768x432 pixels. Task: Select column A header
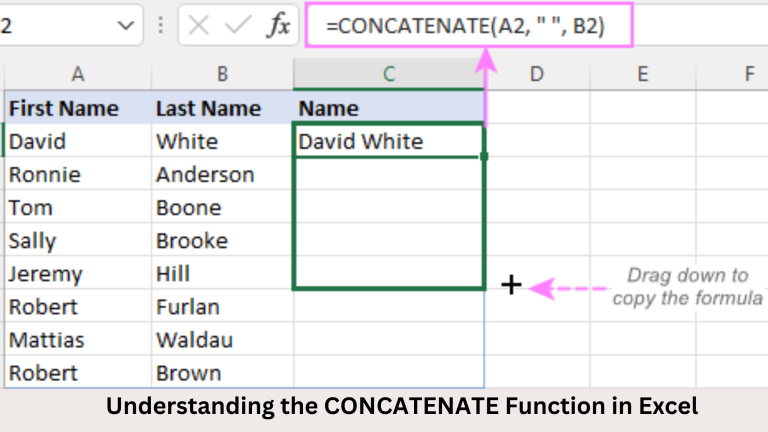click(x=76, y=73)
